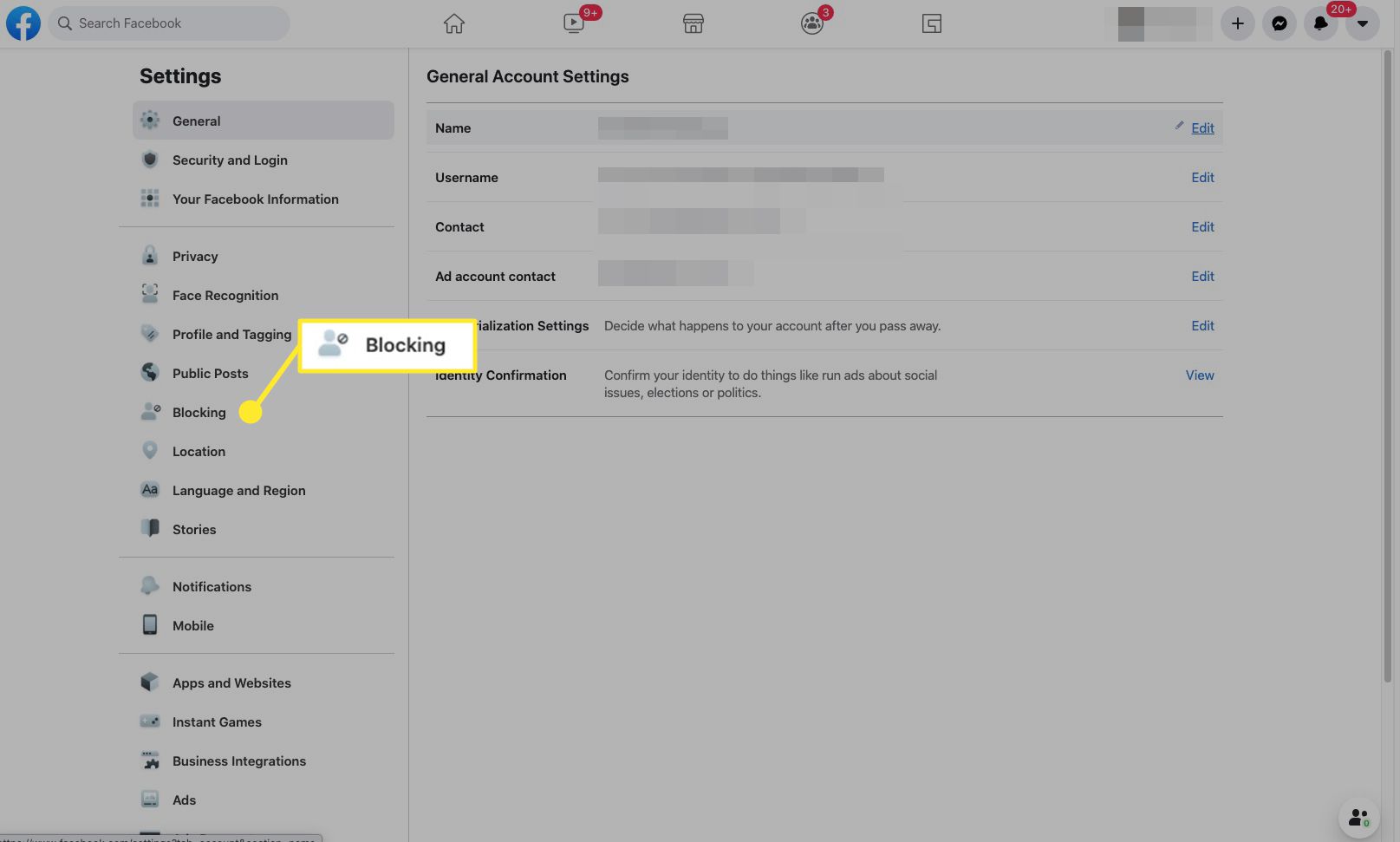Edit Memorialization Settings
The width and height of the screenshot is (1400, 842).
pos(1202,325)
